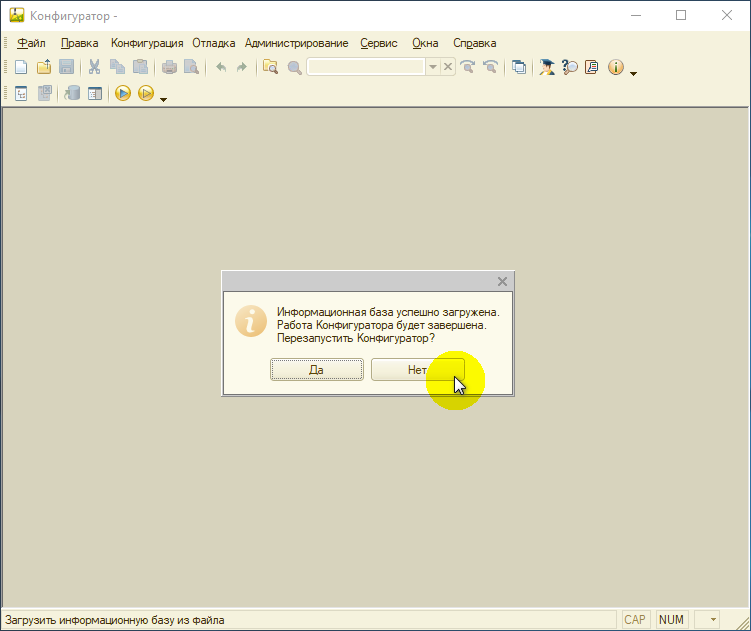This screenshot has width=751, height=631.
Task: Click the Open file folder icon
Action: (44, 67)
